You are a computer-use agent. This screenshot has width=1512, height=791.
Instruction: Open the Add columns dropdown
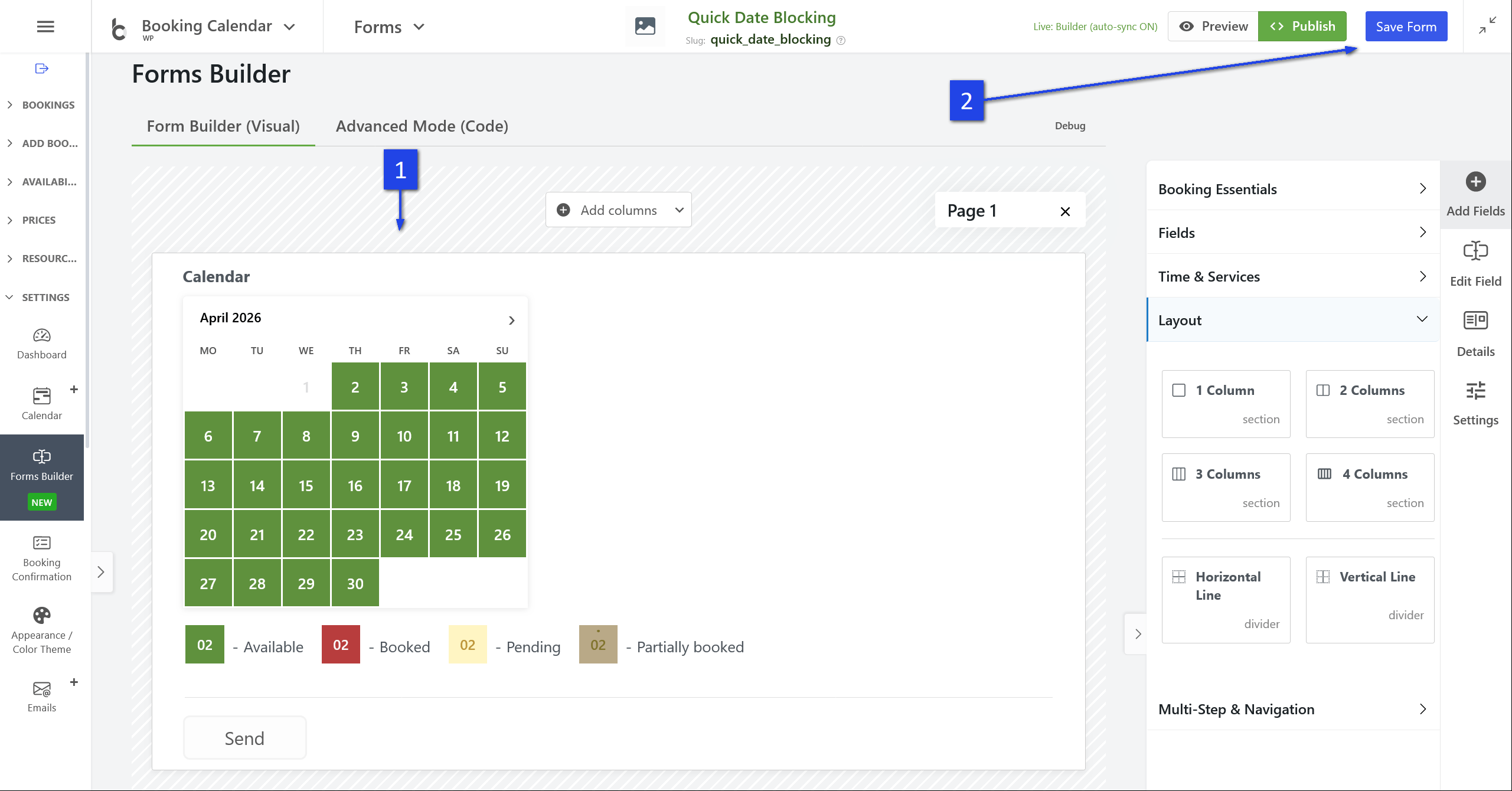coord(618,210)
